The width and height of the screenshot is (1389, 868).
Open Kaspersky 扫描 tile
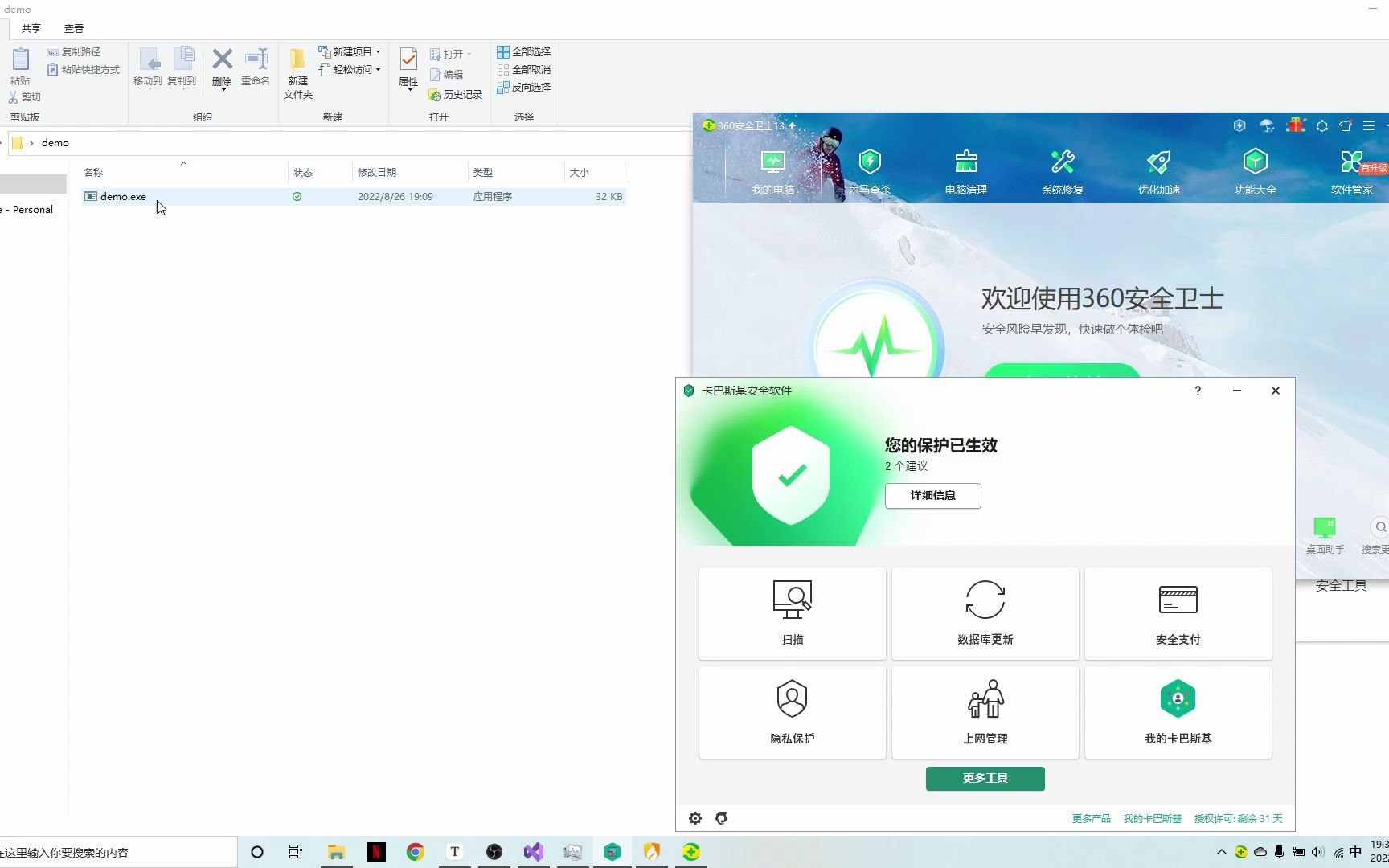click(793, 614)
